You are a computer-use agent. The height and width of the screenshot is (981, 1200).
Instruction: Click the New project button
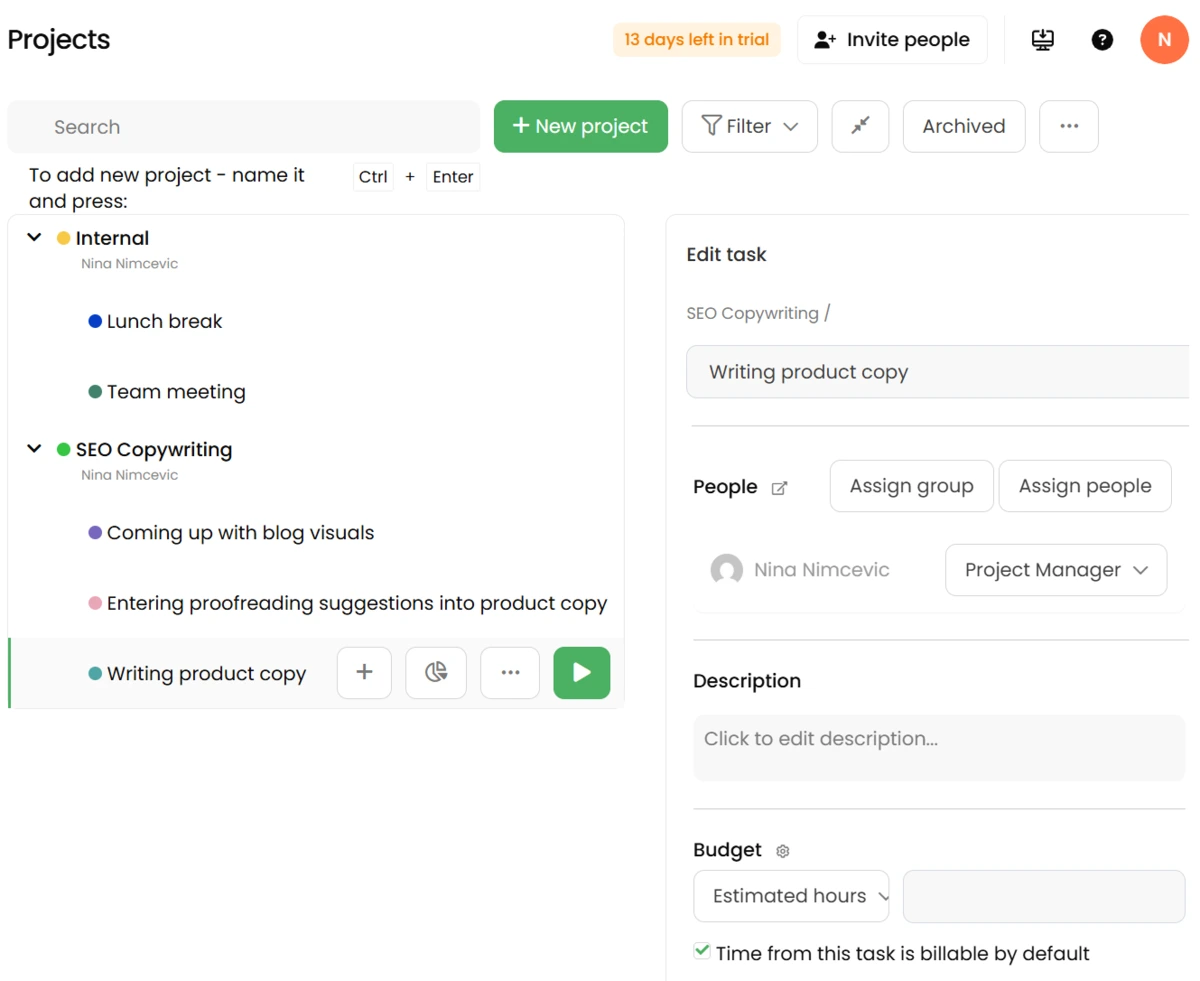[x=581, y=126]
